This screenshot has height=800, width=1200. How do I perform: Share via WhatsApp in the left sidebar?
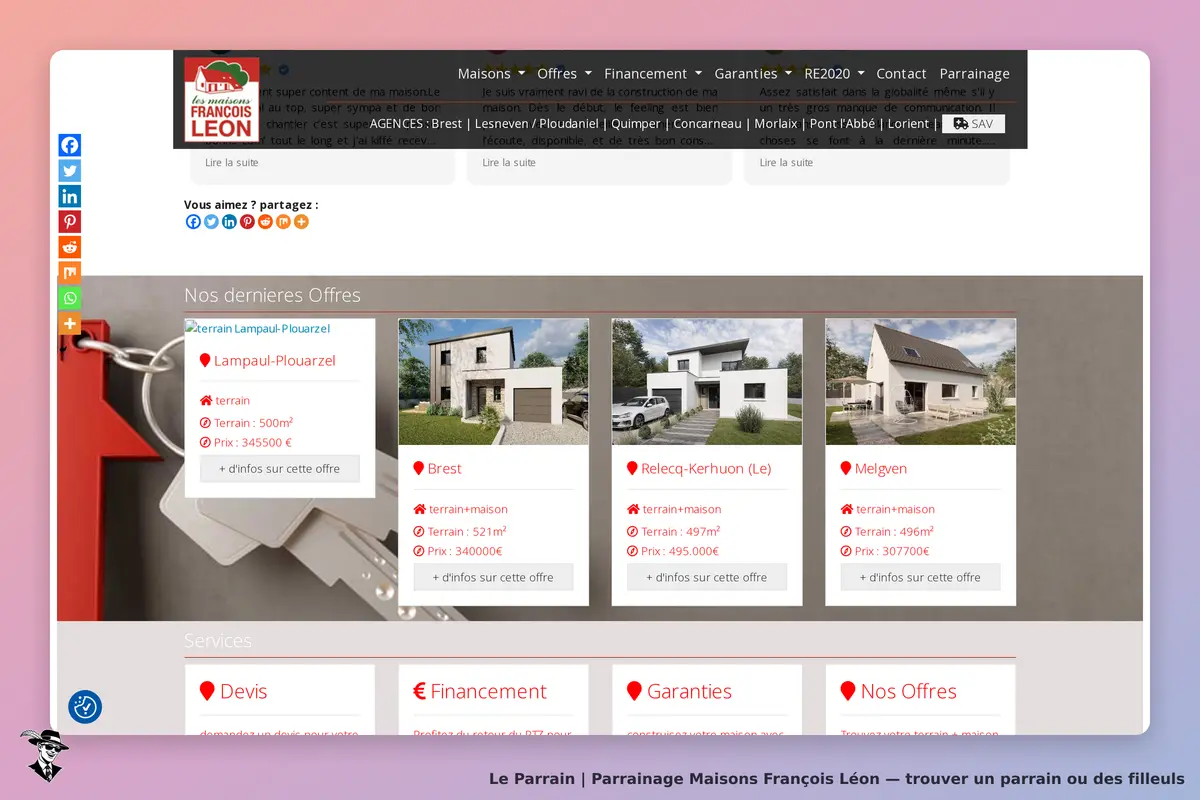(69, 298)
